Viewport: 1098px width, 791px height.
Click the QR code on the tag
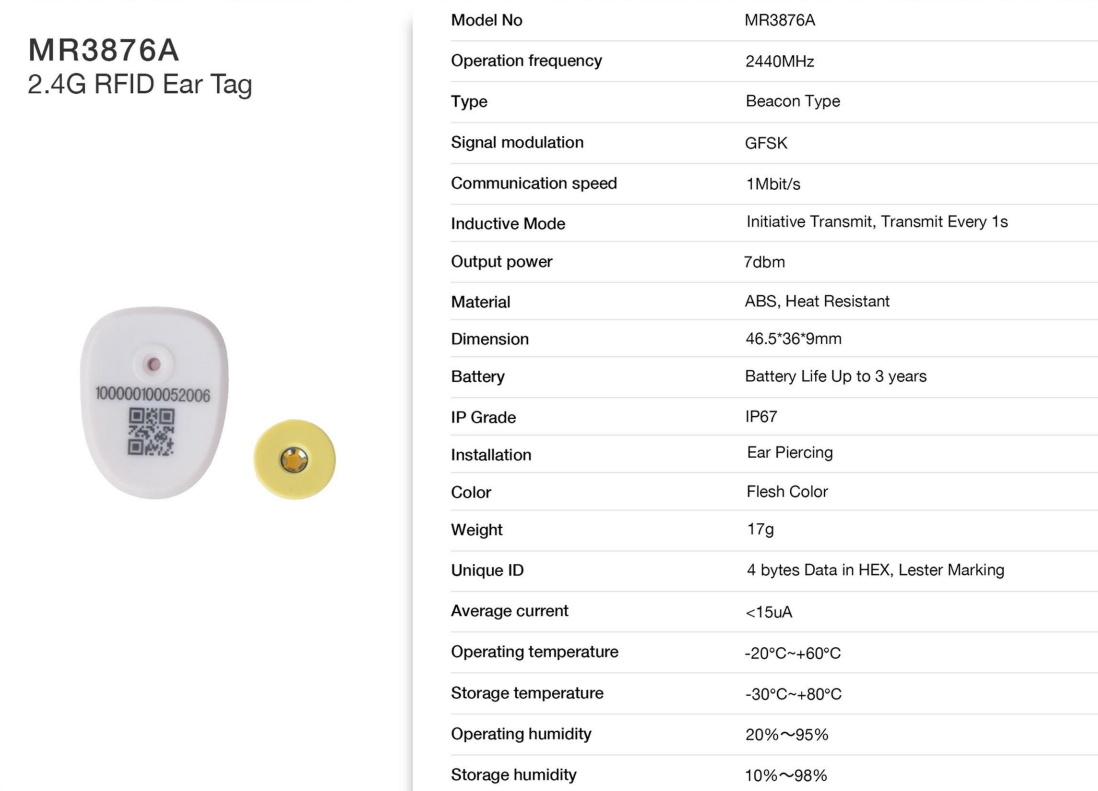tap(151, 432)
